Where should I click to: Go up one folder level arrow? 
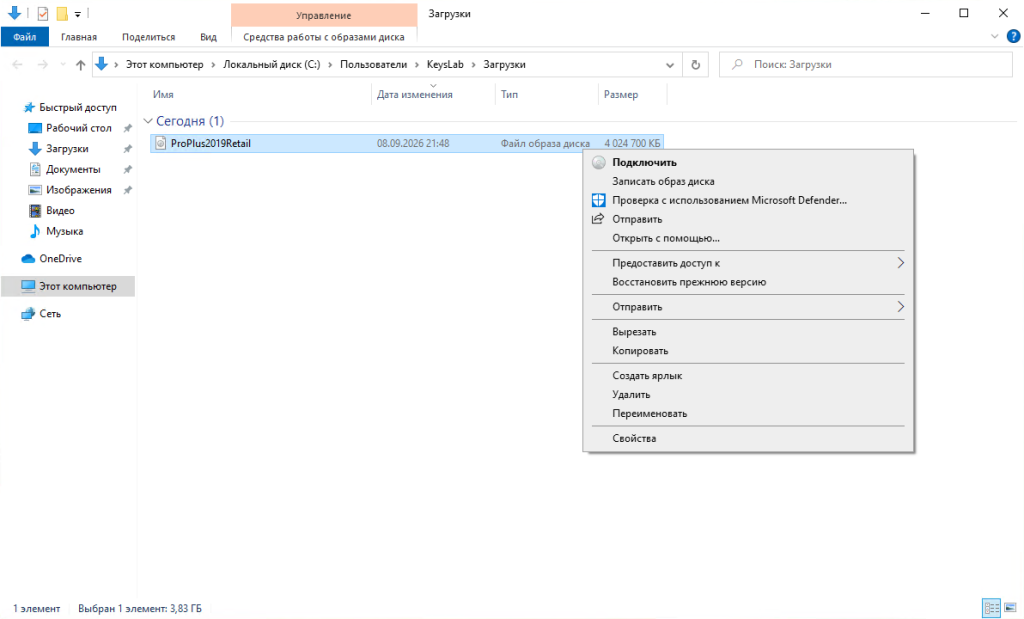[x=80, y=65]
